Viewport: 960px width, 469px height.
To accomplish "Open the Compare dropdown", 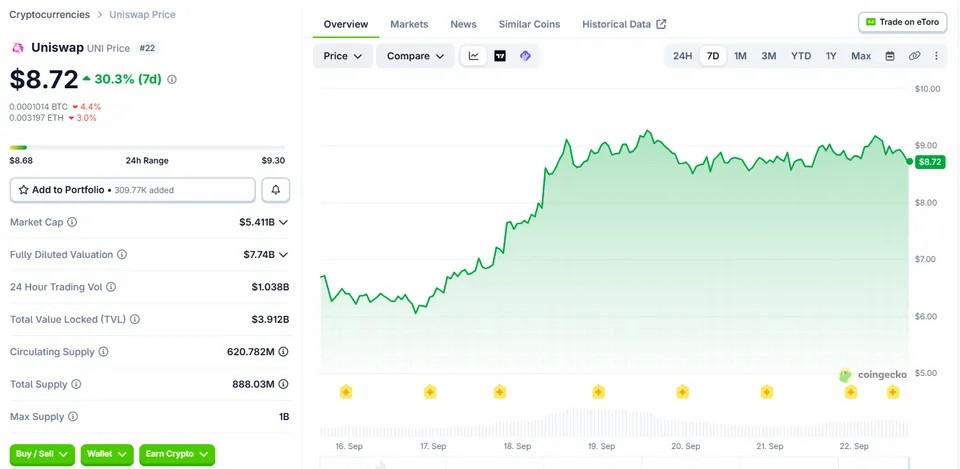I will click(415, 56).
